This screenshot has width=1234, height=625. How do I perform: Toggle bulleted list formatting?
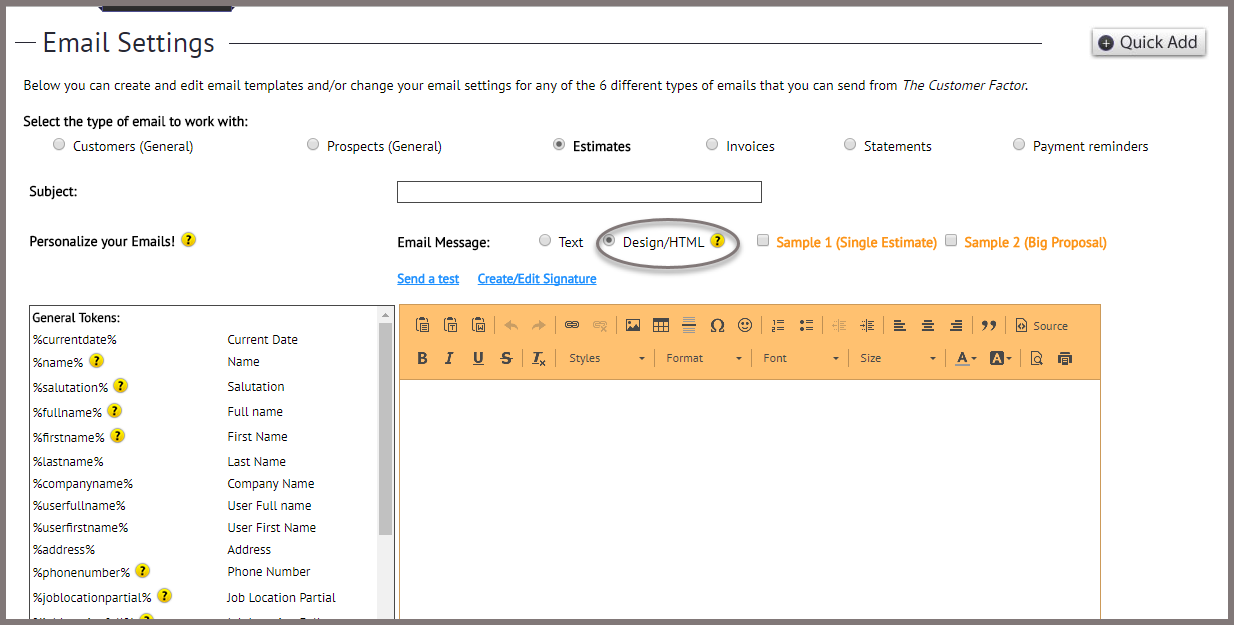click(x=806, y=325)
